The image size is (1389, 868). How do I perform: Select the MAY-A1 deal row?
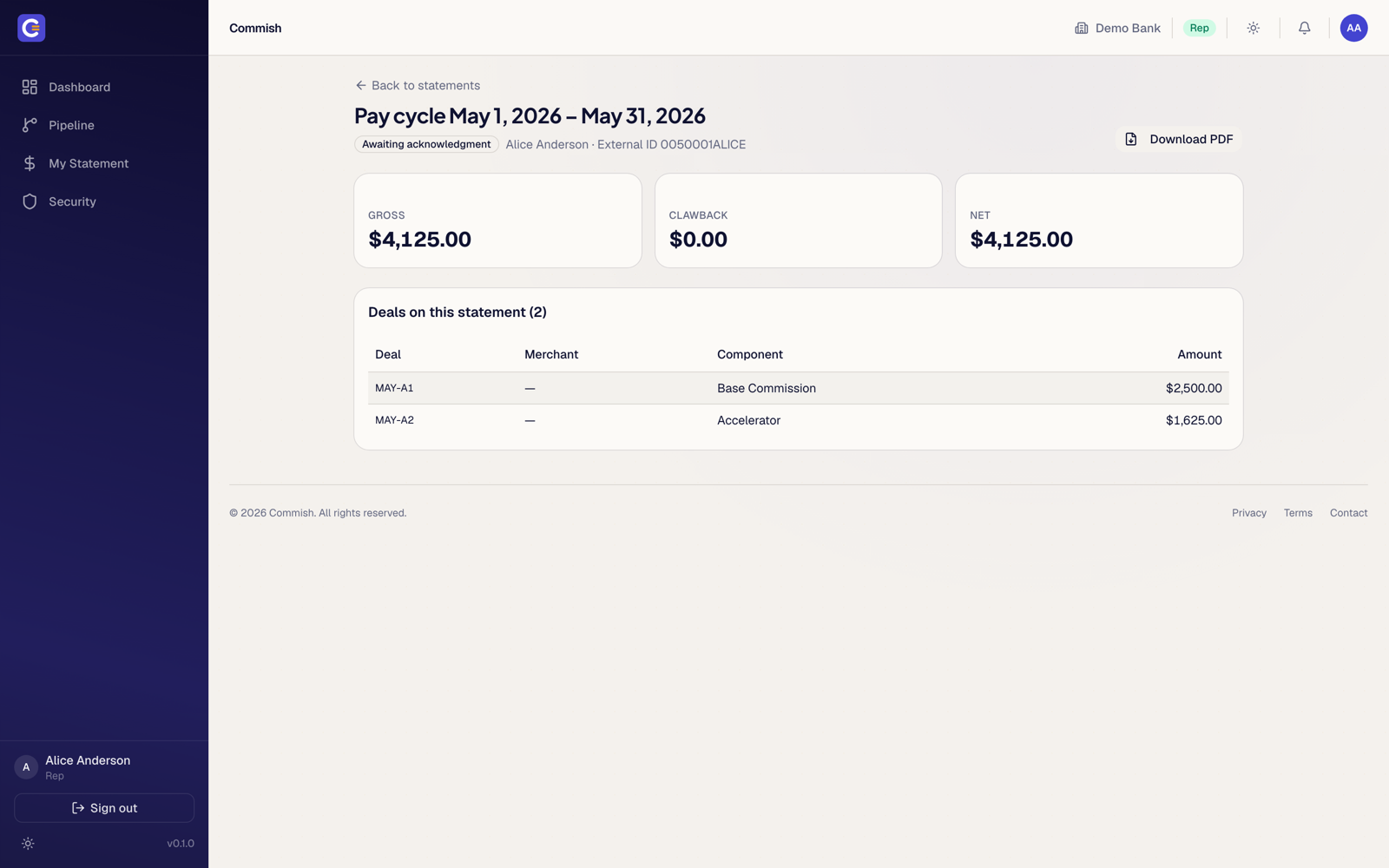798,388
